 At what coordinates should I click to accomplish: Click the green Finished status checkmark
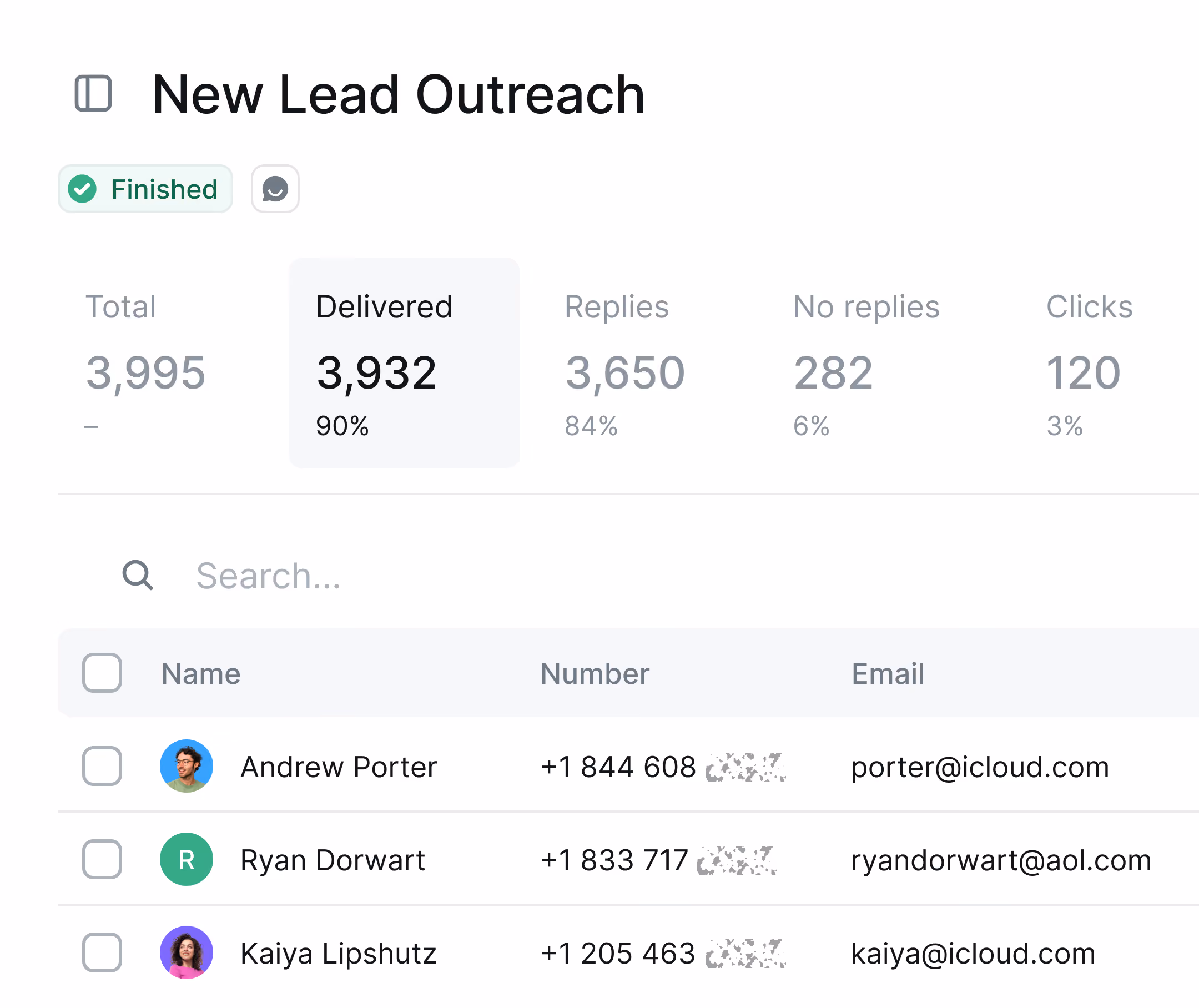pos(82,189)
